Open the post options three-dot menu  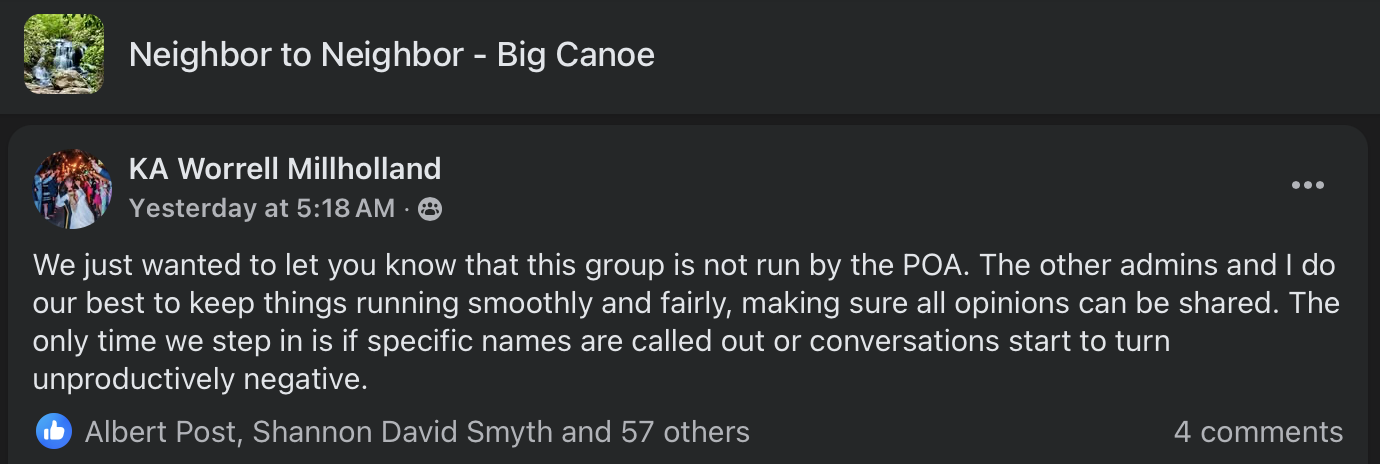click(1307, 185)
